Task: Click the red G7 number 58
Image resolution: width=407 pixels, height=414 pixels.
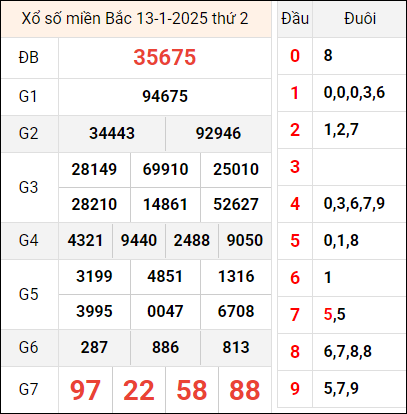Action: pyautogui.click(x=192, y=390)
